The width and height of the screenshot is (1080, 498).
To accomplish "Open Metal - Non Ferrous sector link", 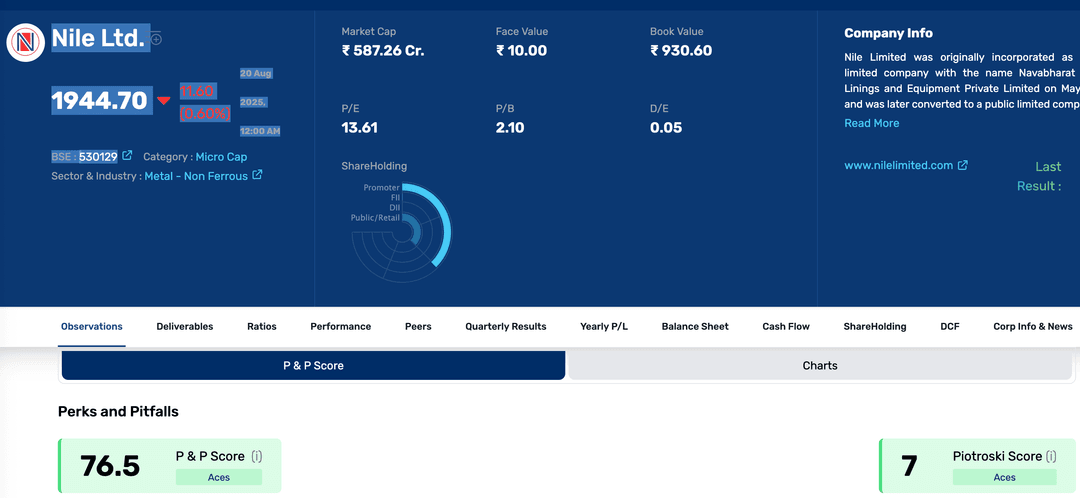I will tap(196, 176).
